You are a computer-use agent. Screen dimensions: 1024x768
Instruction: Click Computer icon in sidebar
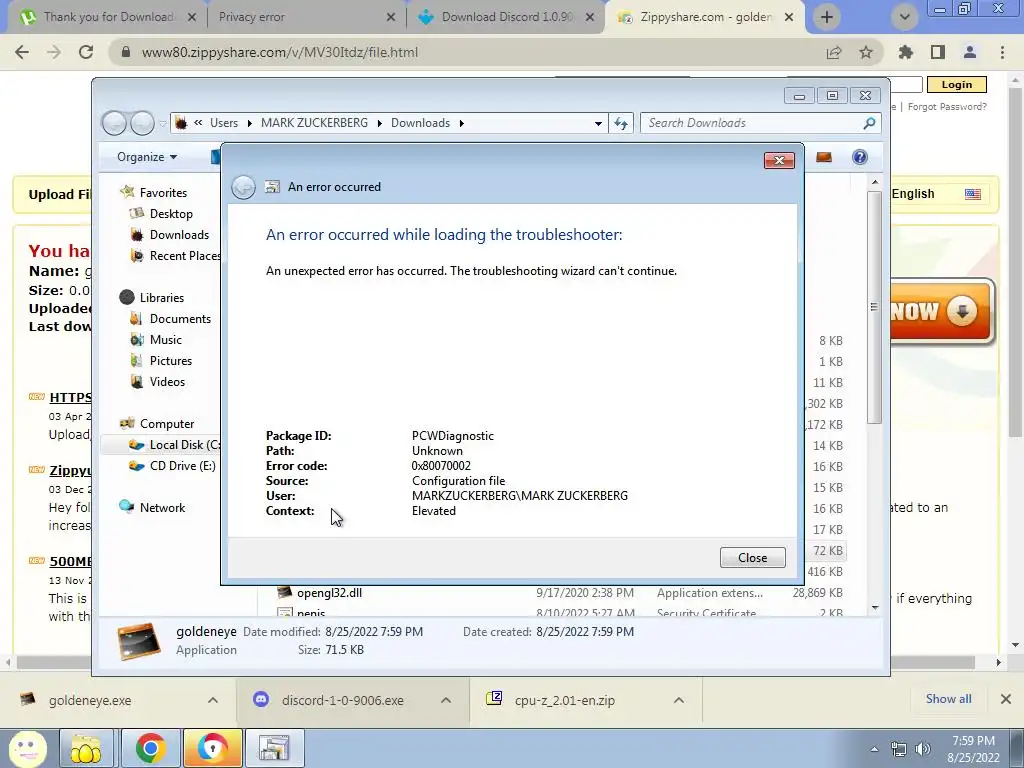click(127, 423)
